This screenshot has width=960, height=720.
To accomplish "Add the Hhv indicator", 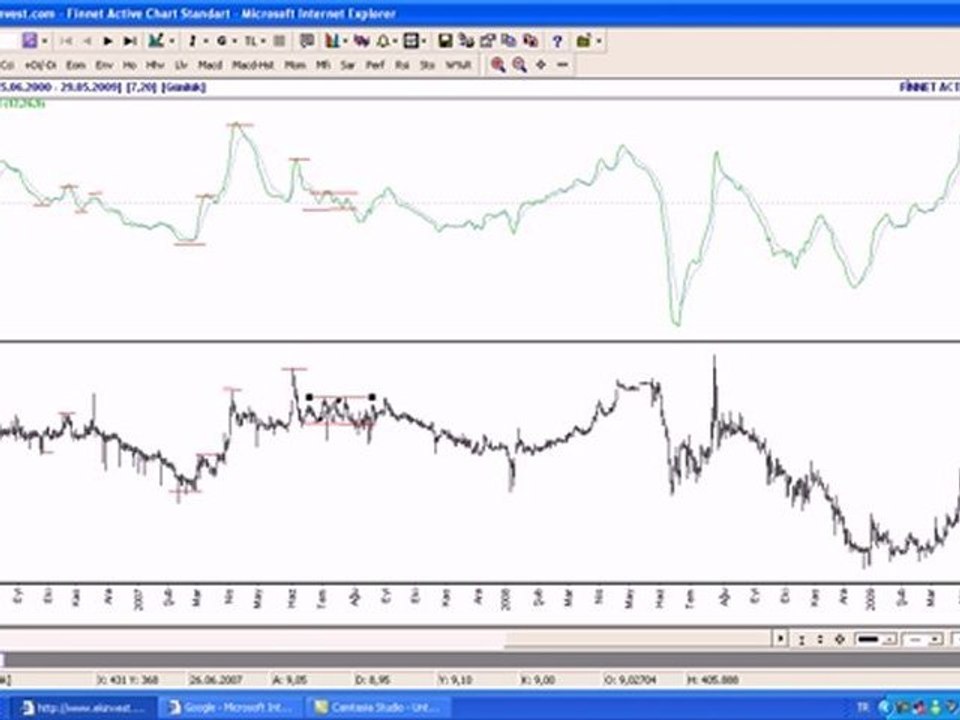I will 155,65.
